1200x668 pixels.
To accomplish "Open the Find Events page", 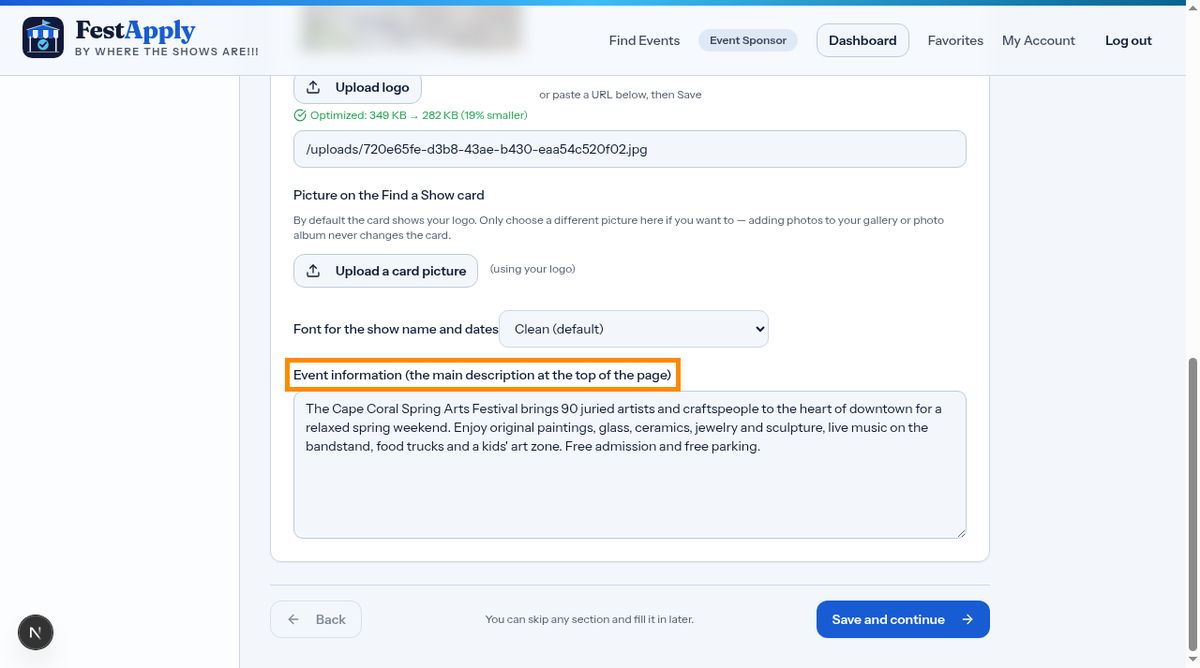I will [x=644, y=40].
